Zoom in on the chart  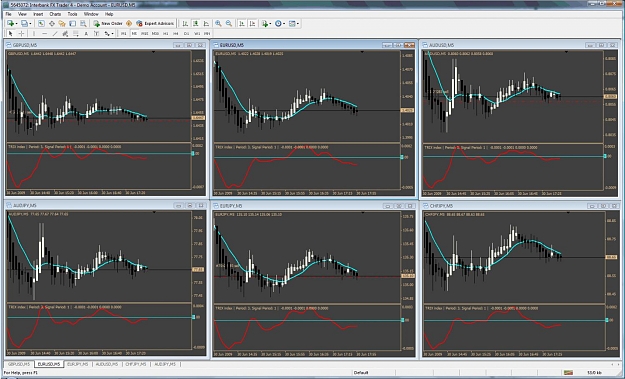pyautogui.click(x=218, y=24)
